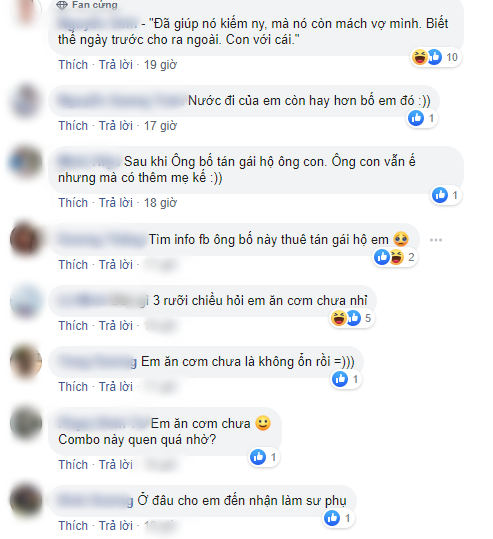The height and width of the screenshot is (539, 493).
Task: Click the like icon on the 'Combo này quen' comment
Action: pos(258,457)
